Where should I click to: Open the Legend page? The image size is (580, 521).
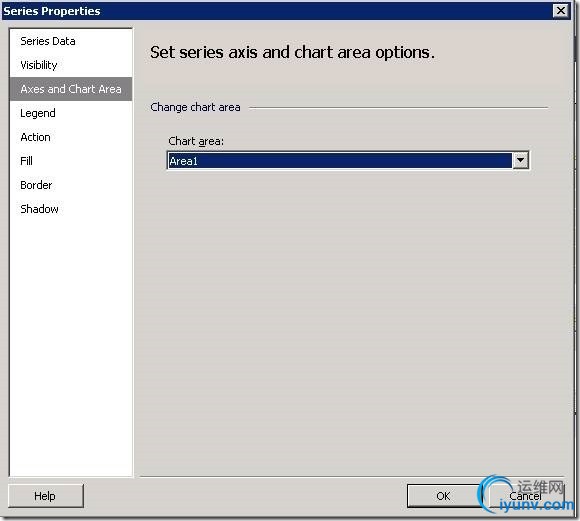[70, 113]
